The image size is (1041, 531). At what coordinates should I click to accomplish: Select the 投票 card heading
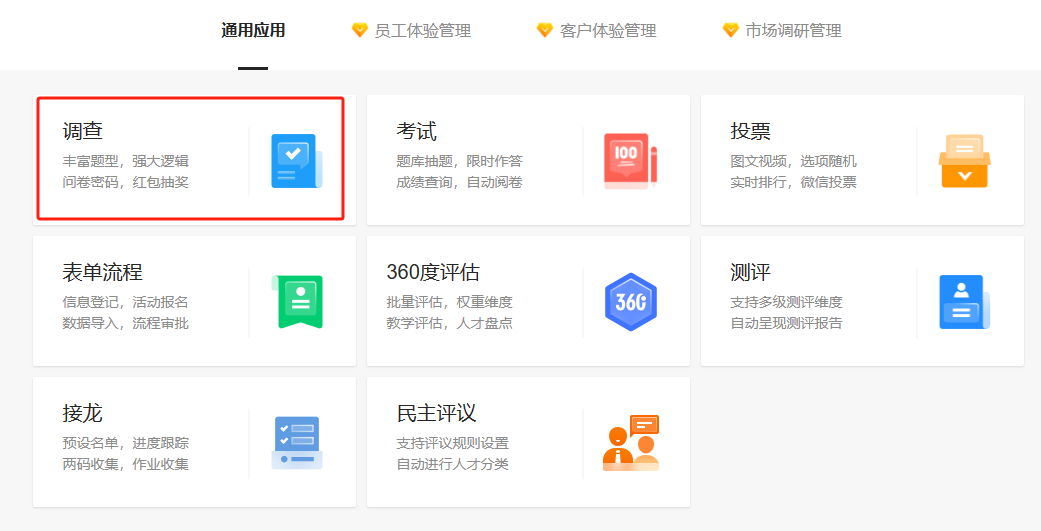tap(750, 131)
